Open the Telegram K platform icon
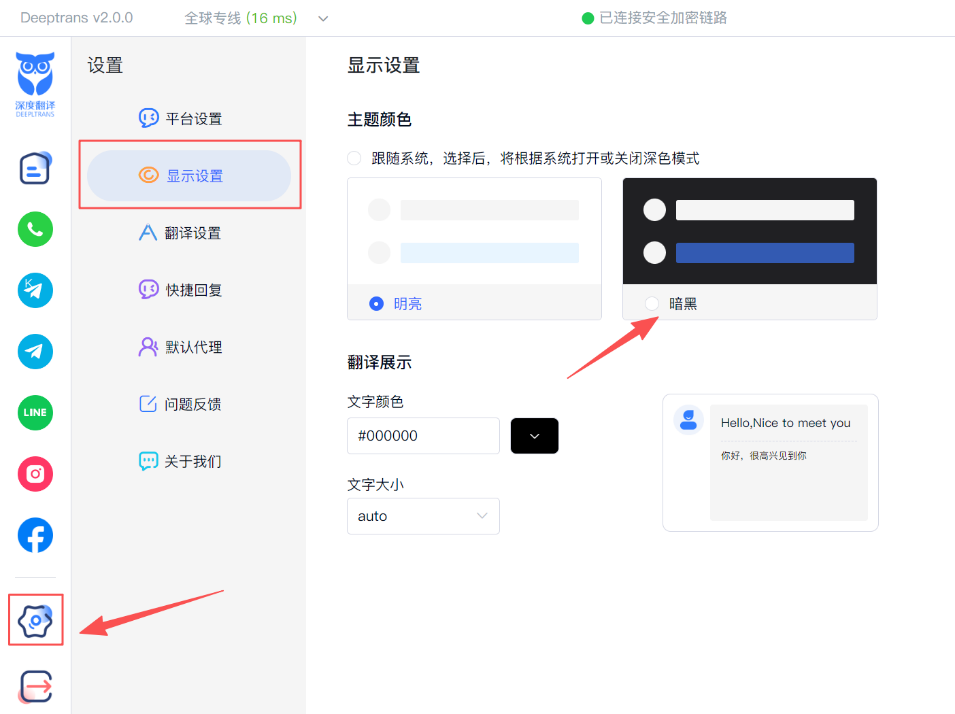This screenshot has height=714, width=955. pos(35,290)
